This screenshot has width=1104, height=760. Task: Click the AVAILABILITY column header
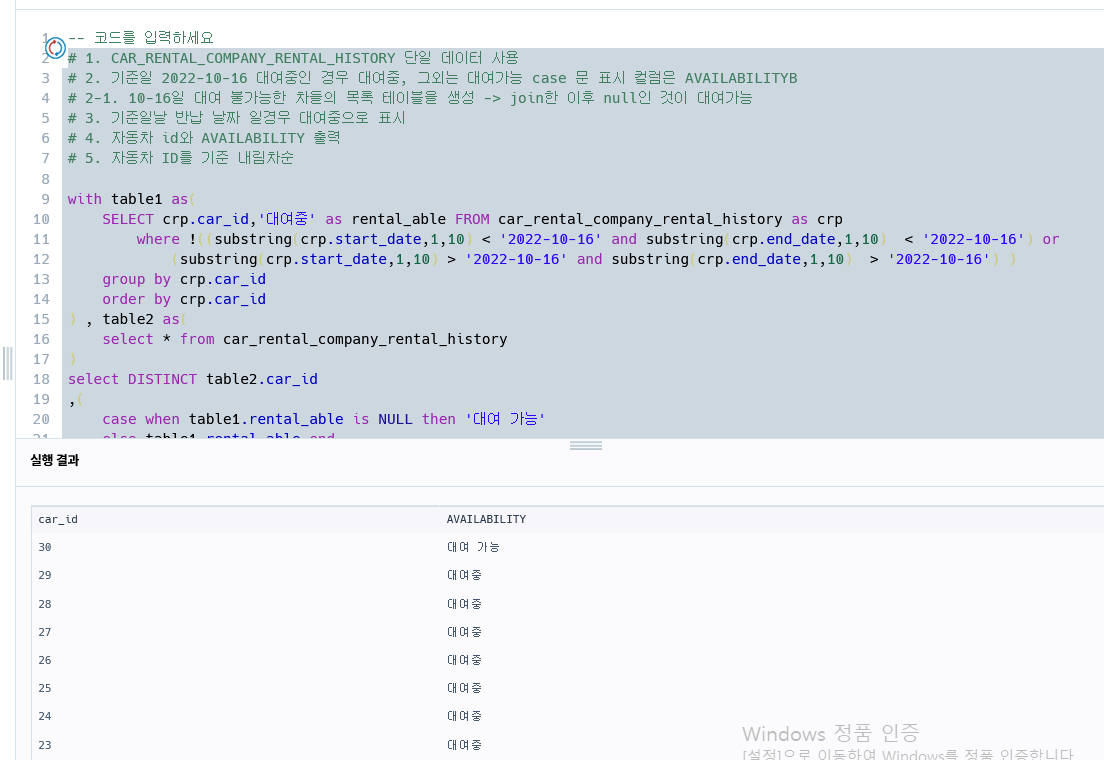pos(486,519)
